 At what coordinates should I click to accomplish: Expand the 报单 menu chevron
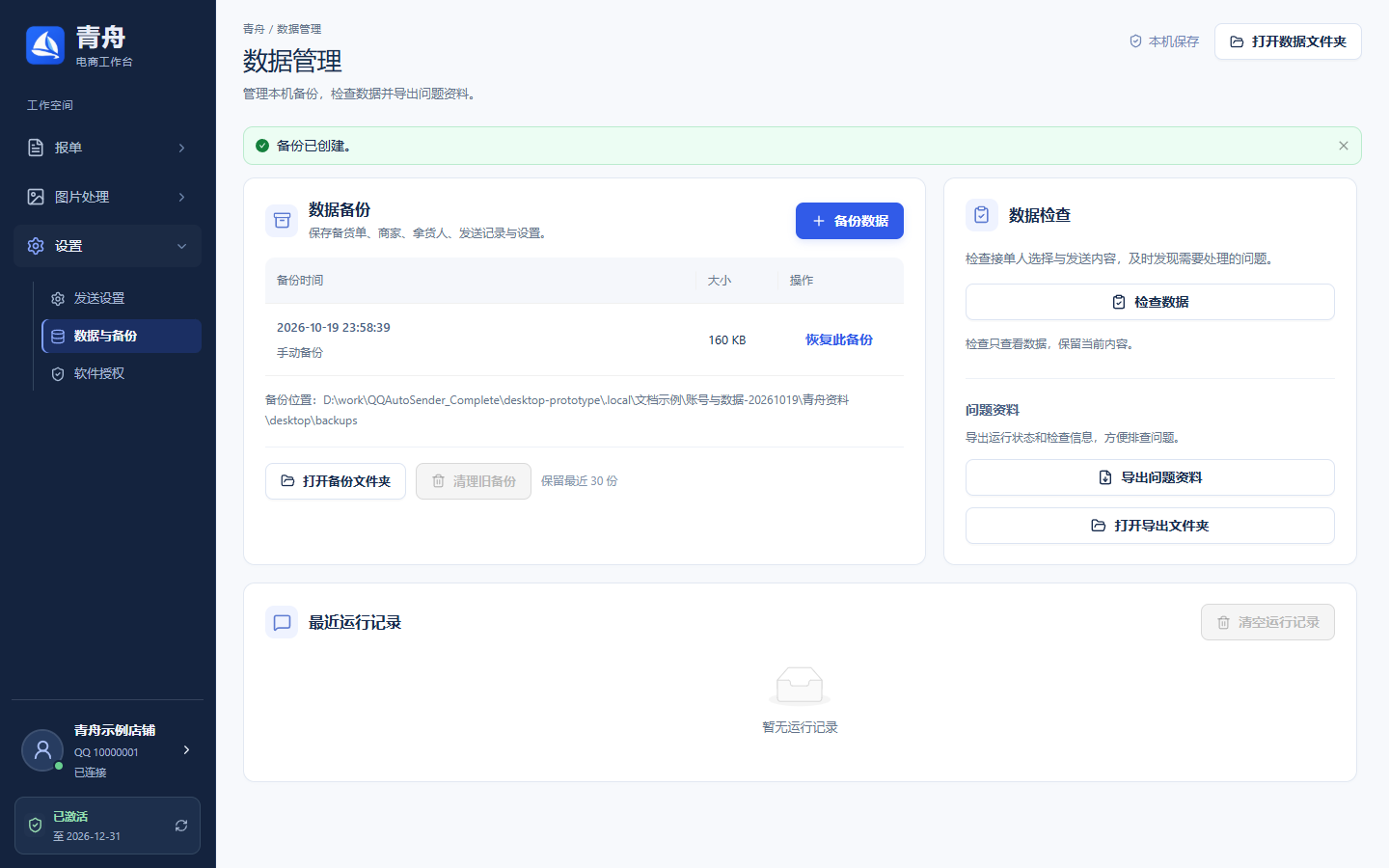[x=181, y=148]
